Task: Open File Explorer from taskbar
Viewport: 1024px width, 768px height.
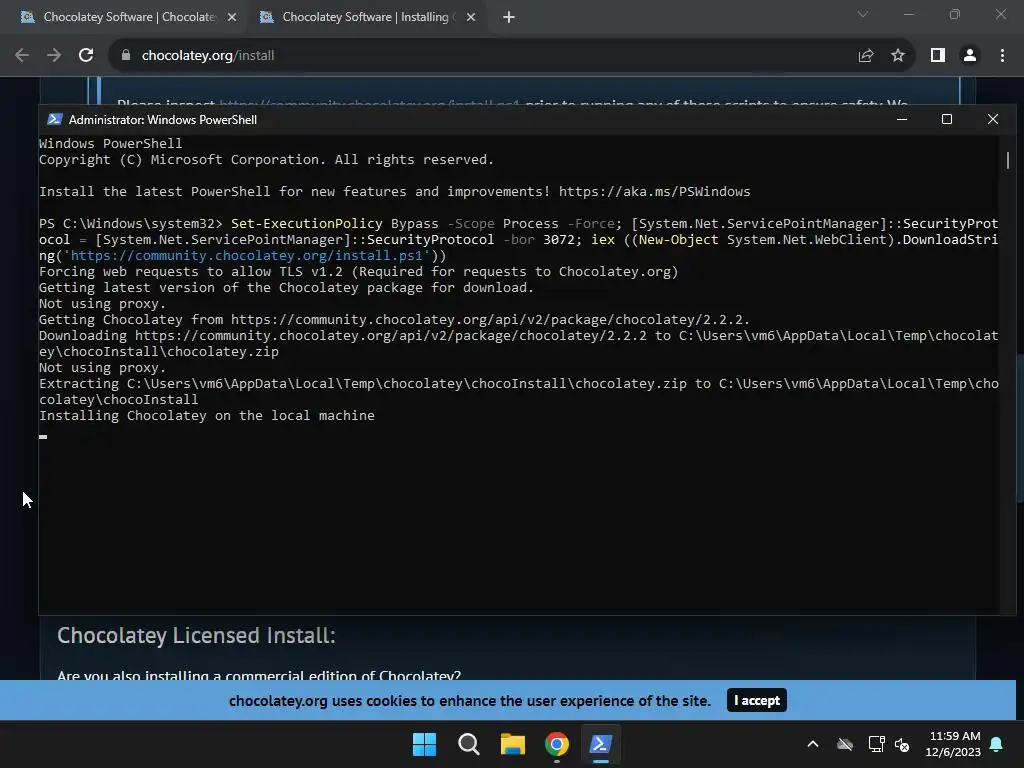Action: point(513,744)
